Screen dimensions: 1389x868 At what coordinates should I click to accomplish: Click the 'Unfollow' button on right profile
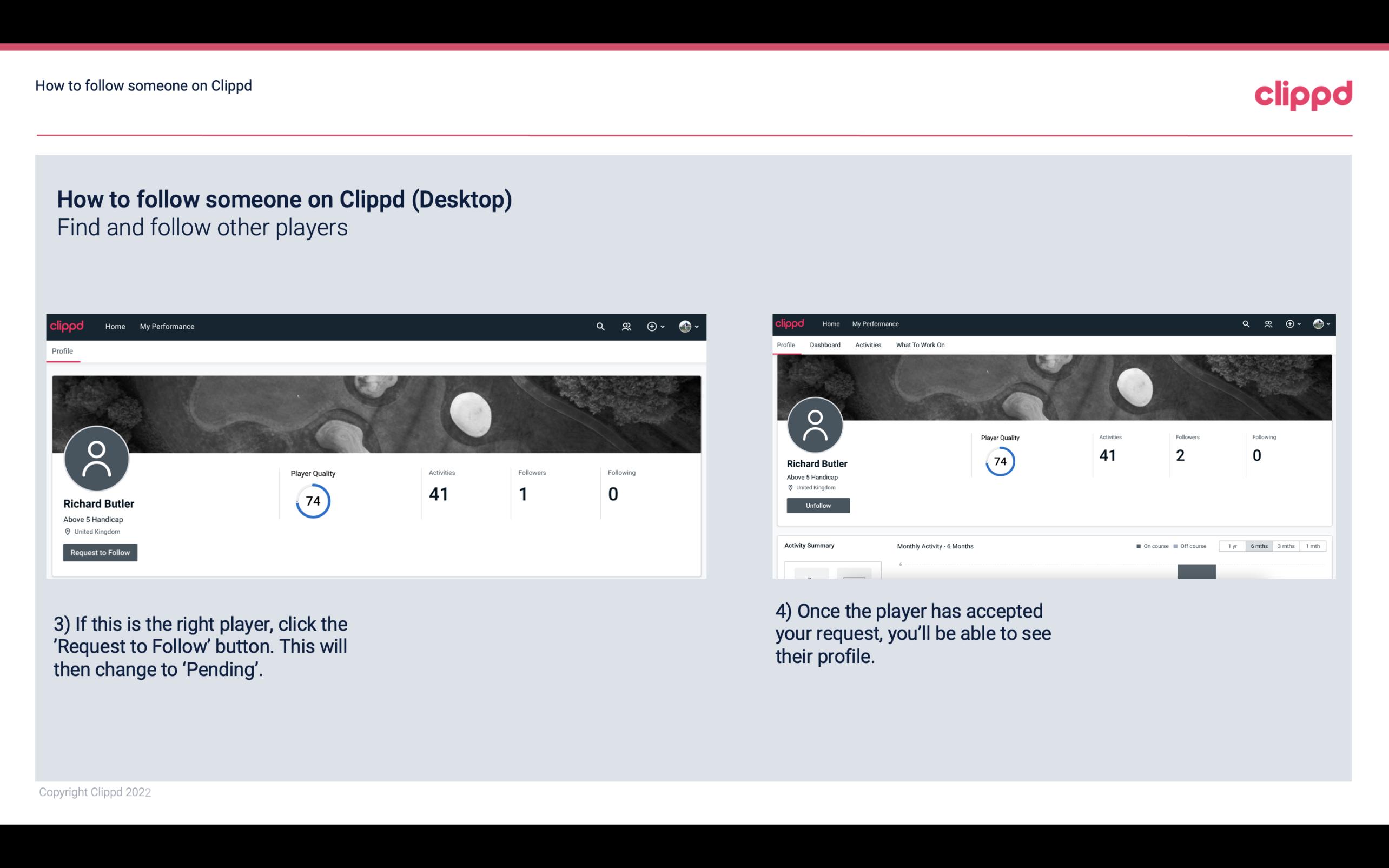pos(817,505)
